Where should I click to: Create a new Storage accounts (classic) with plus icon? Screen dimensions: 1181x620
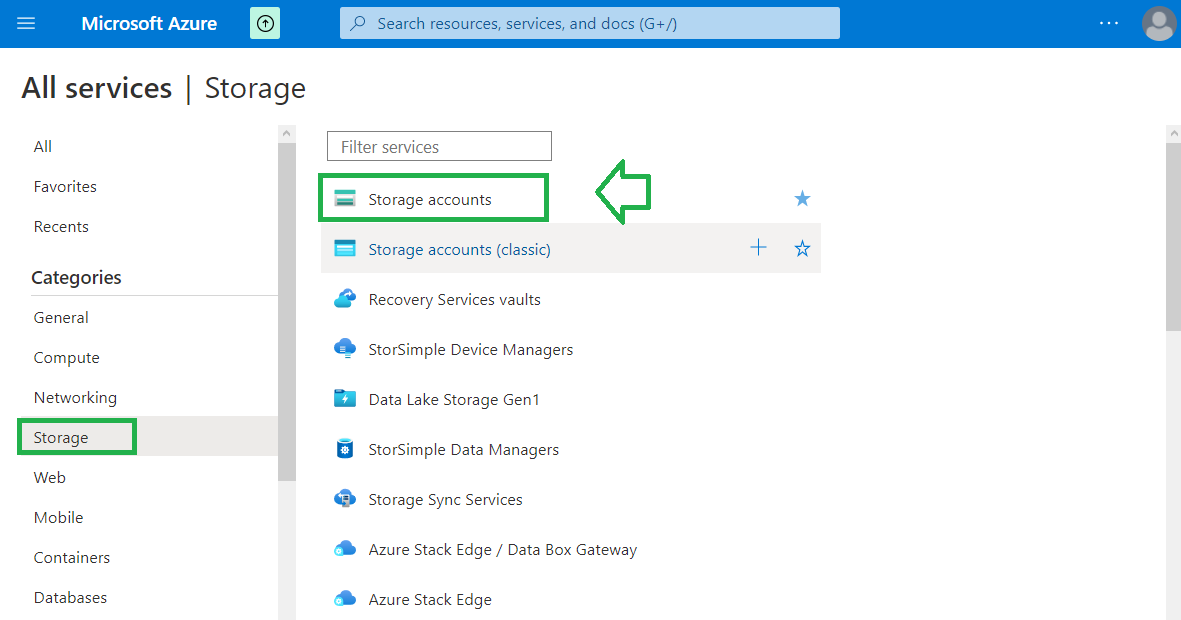(758, 248)
